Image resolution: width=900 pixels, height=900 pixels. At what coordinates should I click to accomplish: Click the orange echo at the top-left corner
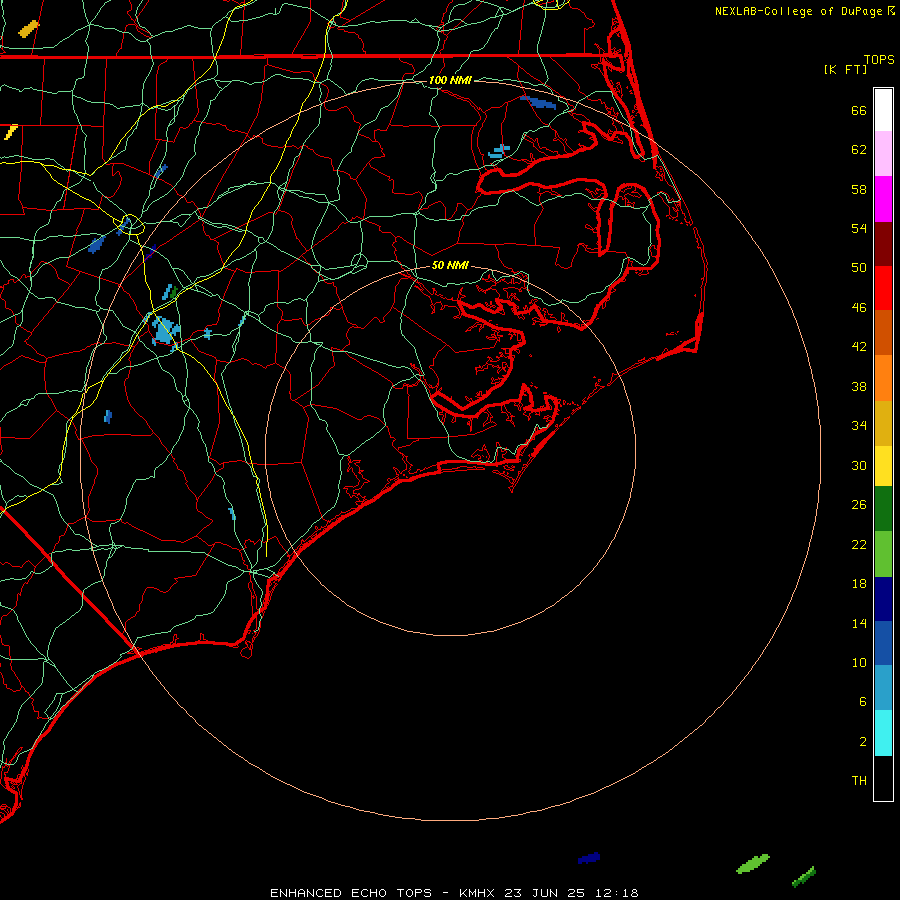pyautogui.click(x=29, y=28)
